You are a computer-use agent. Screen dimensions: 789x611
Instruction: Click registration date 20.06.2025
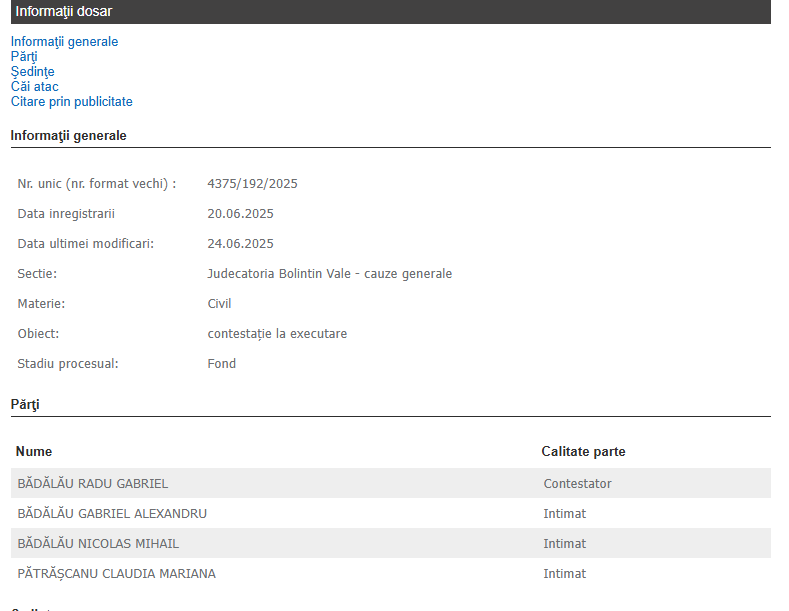(x=240, y=214)
